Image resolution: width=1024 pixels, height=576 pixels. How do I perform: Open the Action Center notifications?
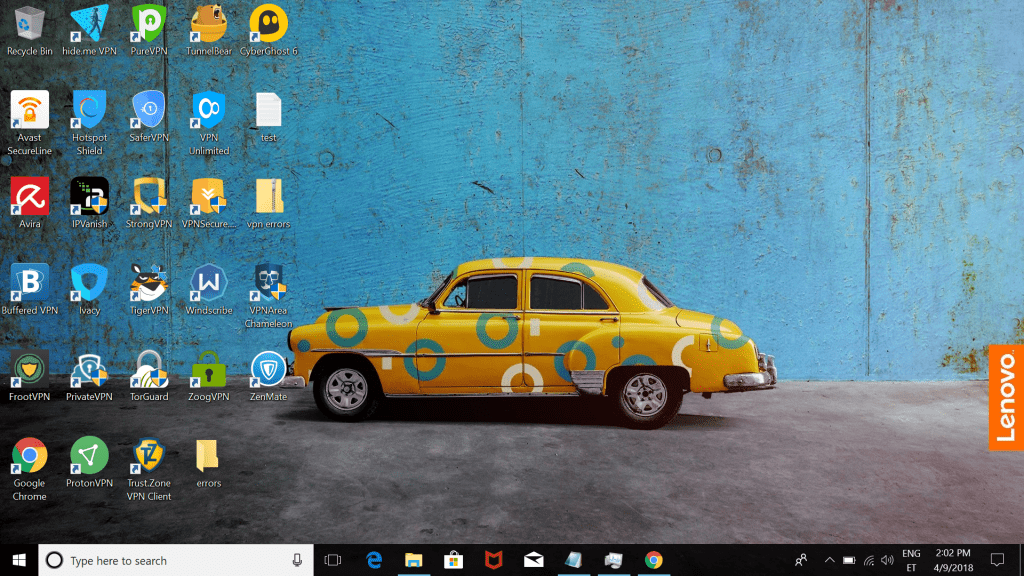pos(997,560)
